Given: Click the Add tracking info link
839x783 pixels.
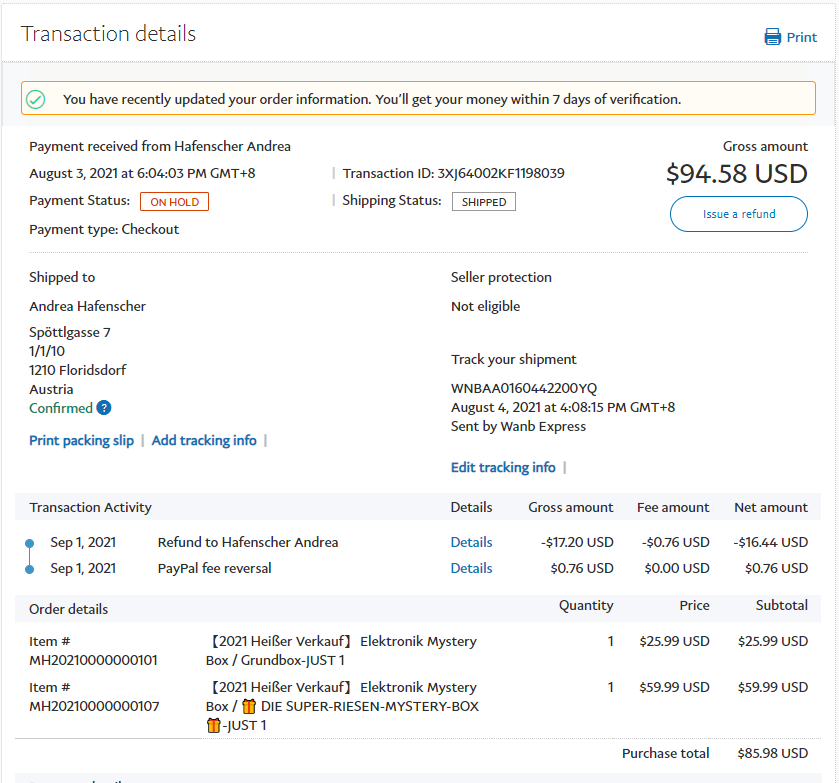Looking at the screenshot, I should [204, 440].
